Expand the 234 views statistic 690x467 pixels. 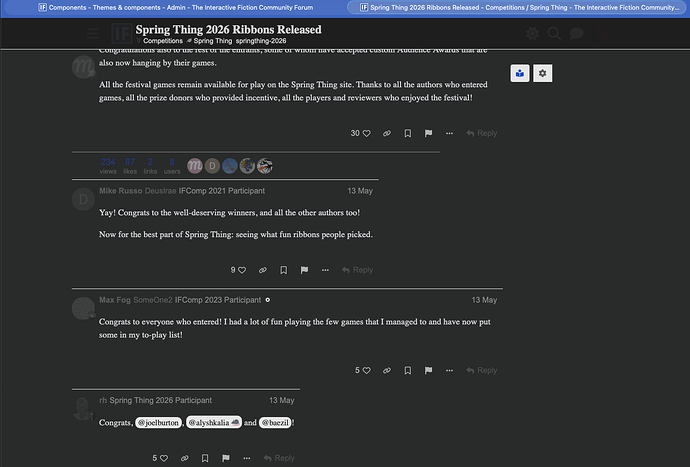(x=108, y=166)
